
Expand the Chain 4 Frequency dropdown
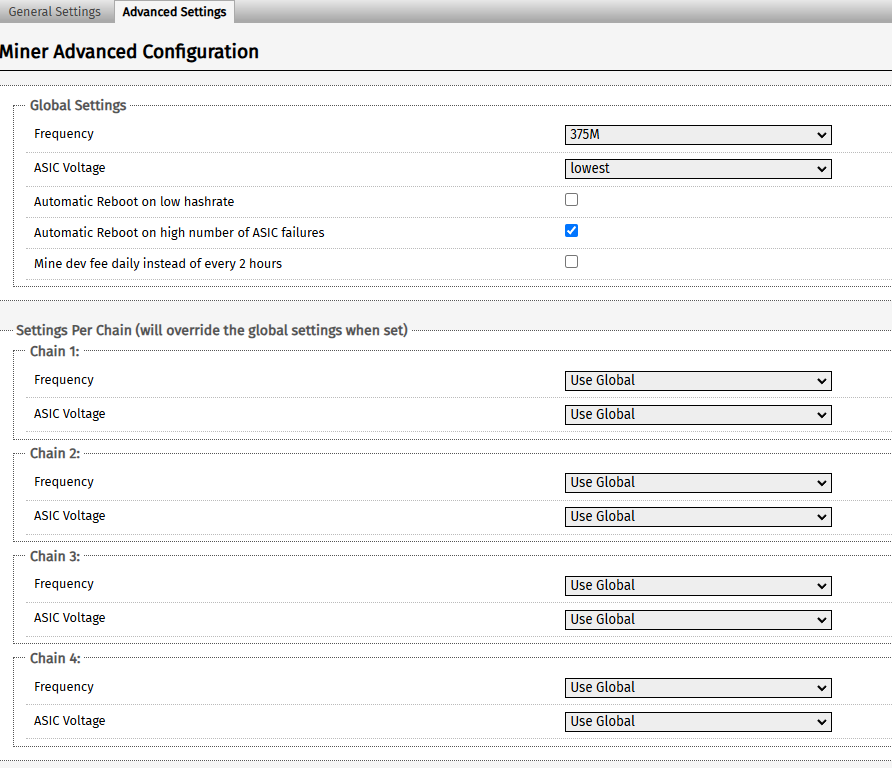point(698,688)
